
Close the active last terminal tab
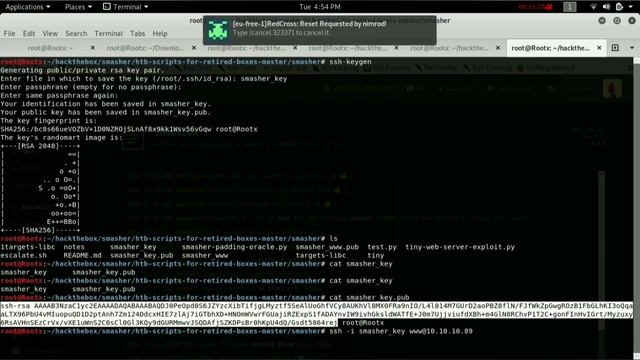pyautogui.click(x=599, y=48)
